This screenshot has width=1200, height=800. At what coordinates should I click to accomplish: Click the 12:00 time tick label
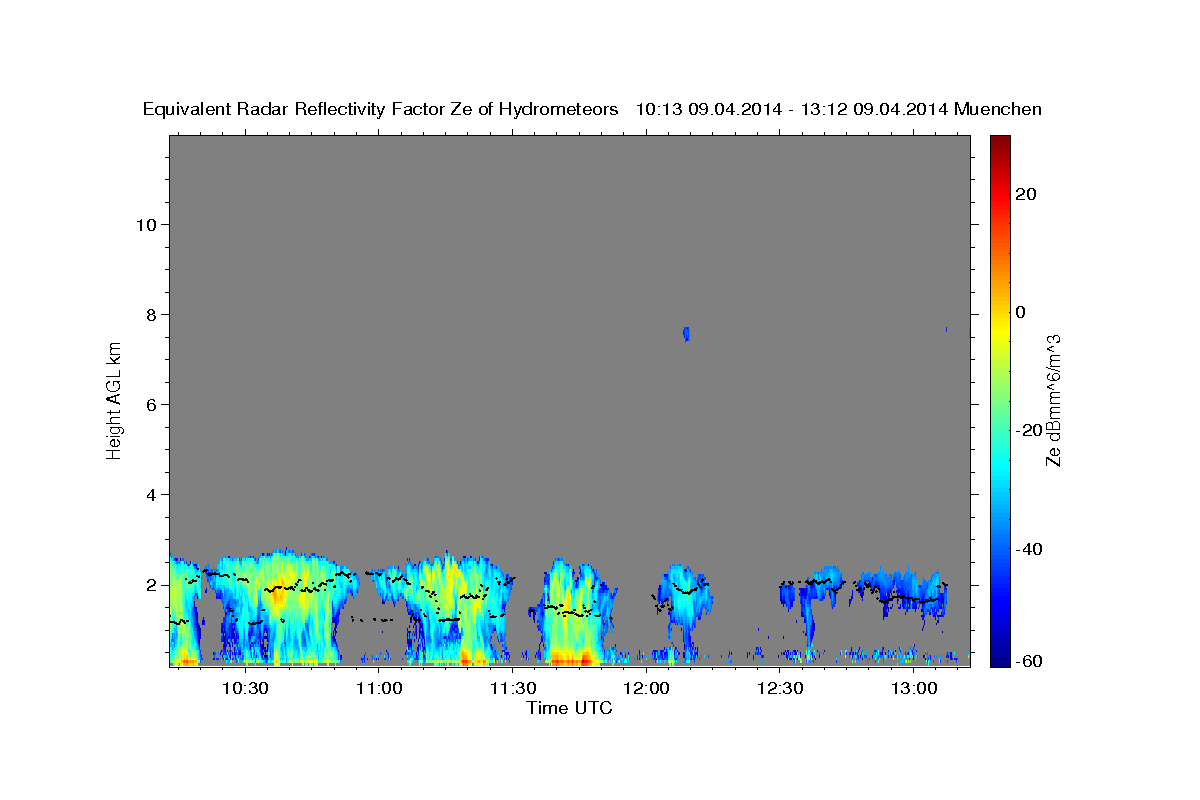(x=646, y=689)
